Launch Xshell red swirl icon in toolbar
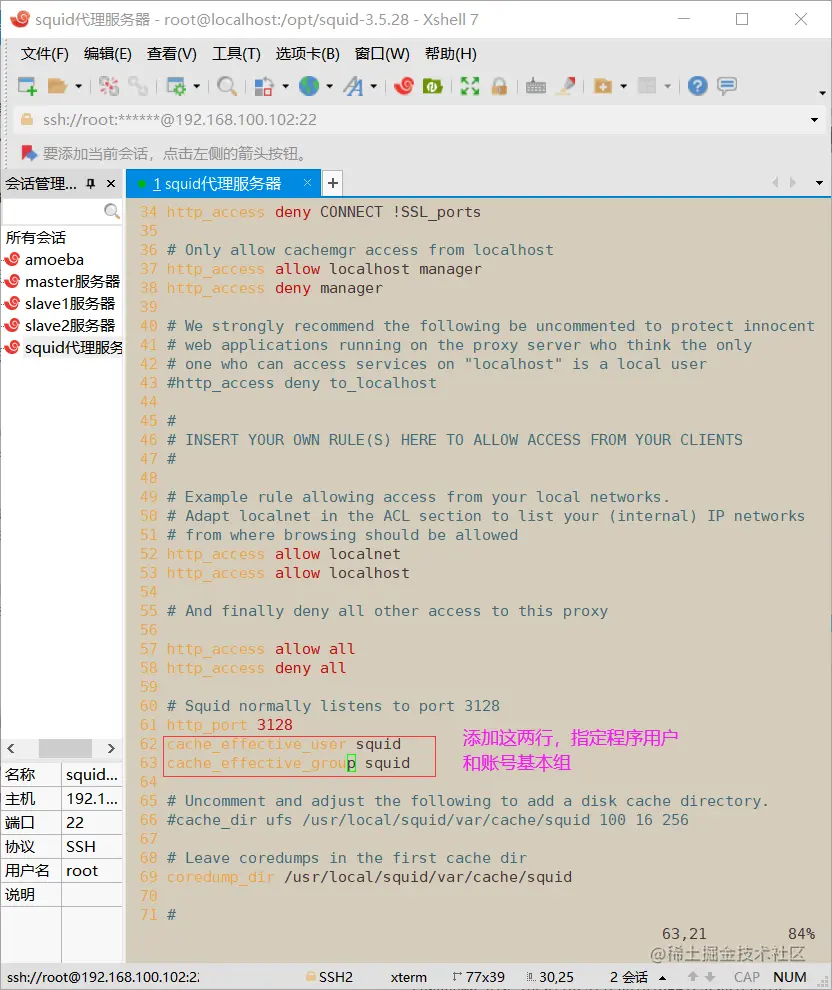The image size is (832, 990). tap(403, 86)
